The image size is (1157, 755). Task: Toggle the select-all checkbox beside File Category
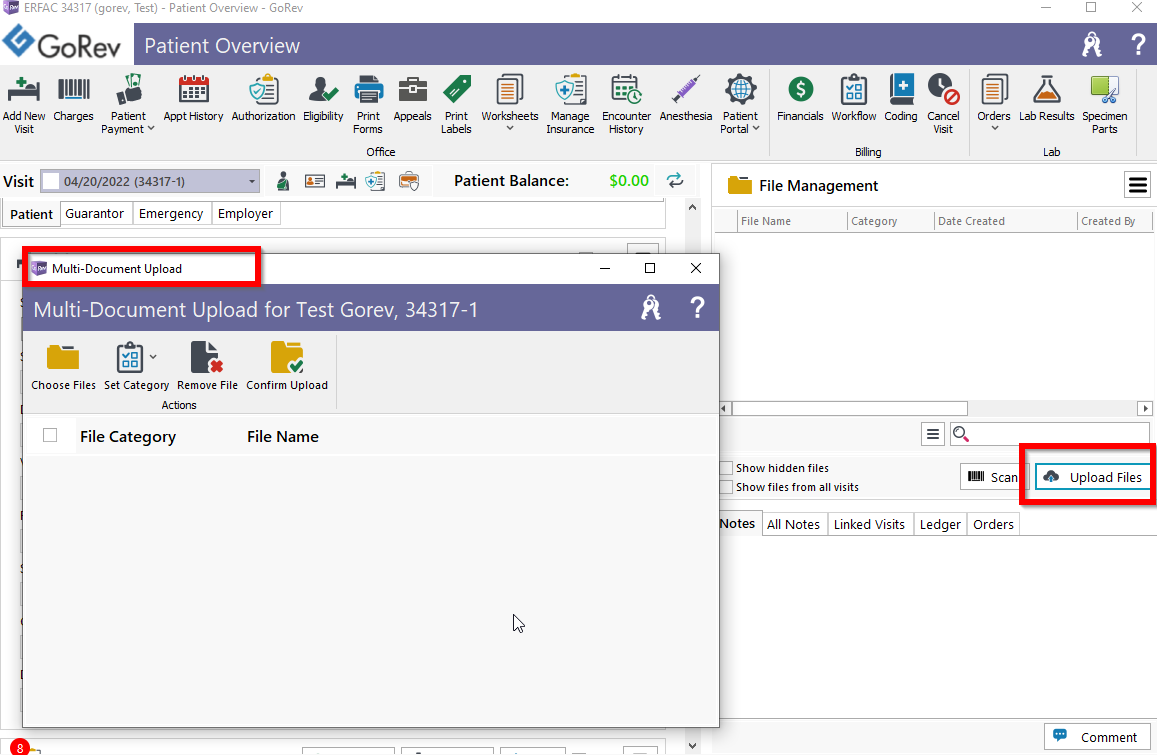50,435
